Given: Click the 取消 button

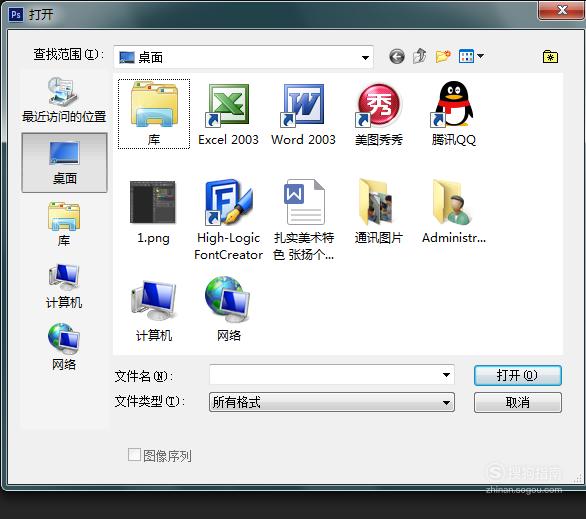Looking at the screenshot, I should pyautogui.click(x=518, y=402).
